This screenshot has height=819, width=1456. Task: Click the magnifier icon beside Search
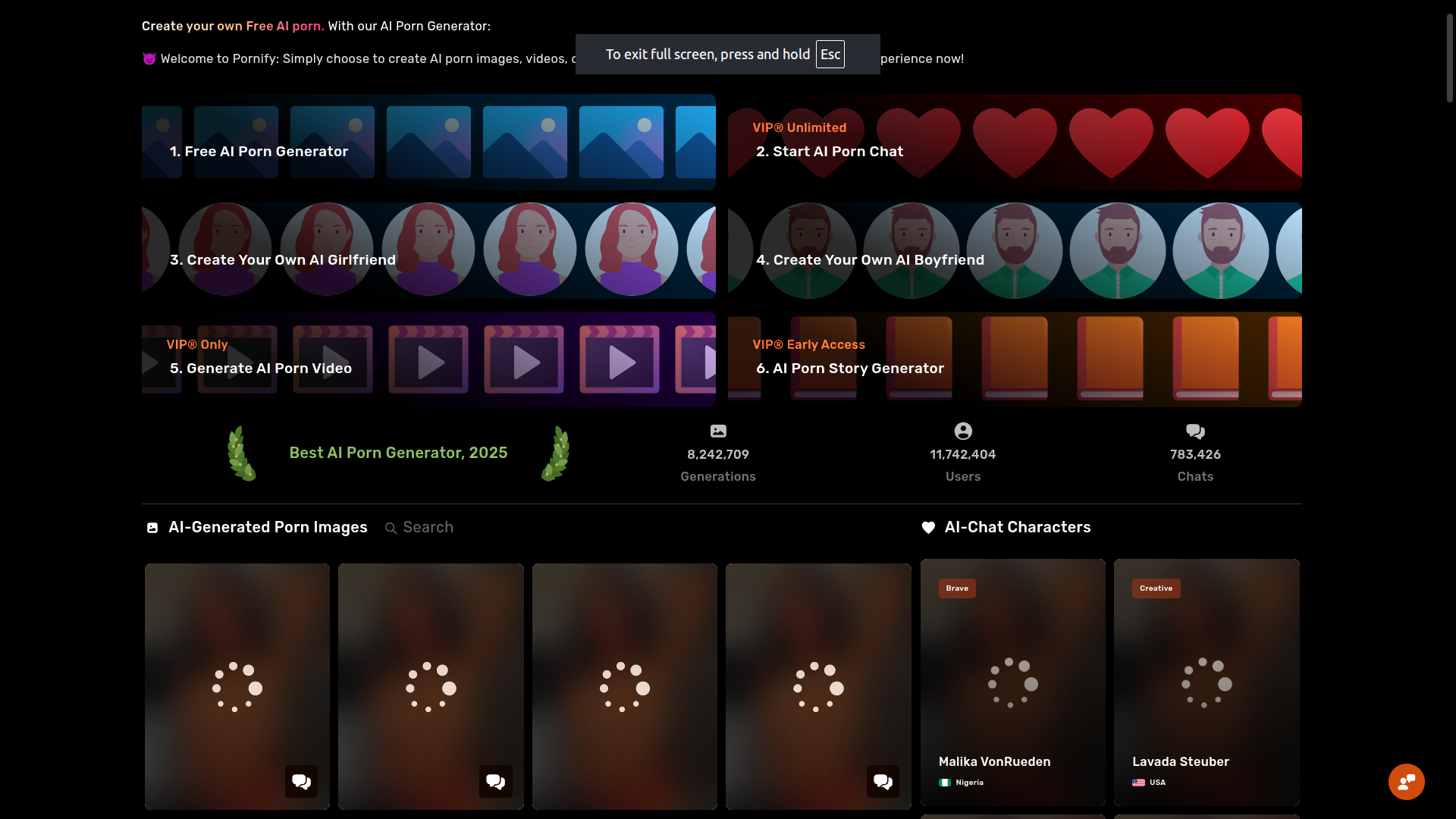[x=391, y=528]
